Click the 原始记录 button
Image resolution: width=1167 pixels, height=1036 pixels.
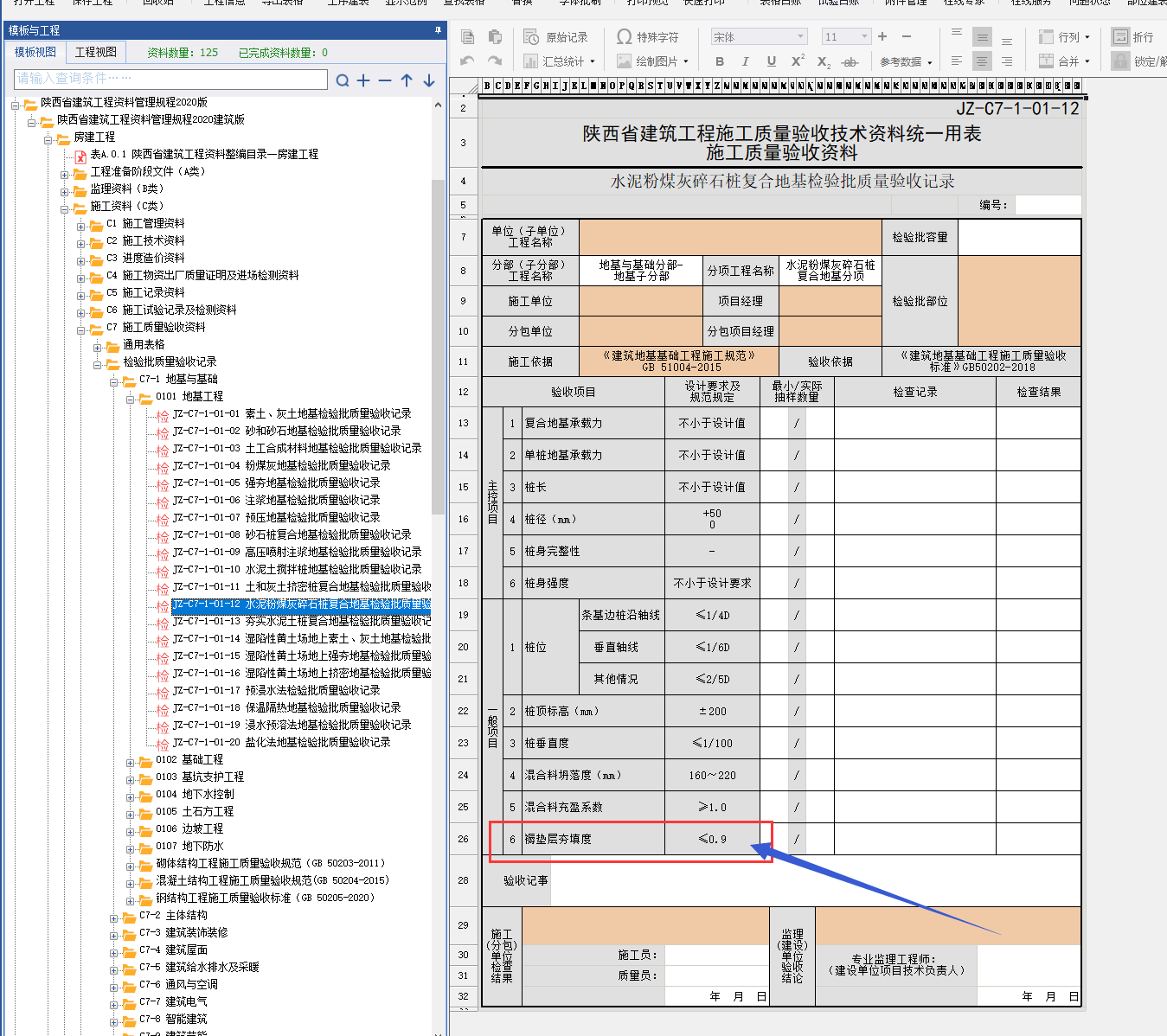(556, 37)
